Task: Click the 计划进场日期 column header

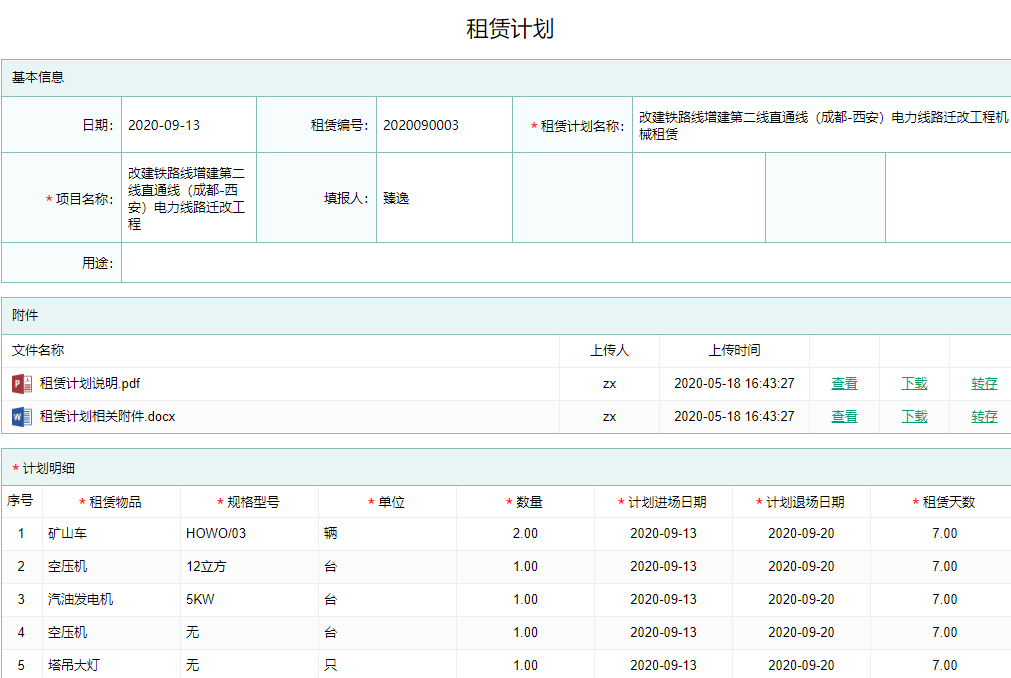Action: [x=662, y=502]
